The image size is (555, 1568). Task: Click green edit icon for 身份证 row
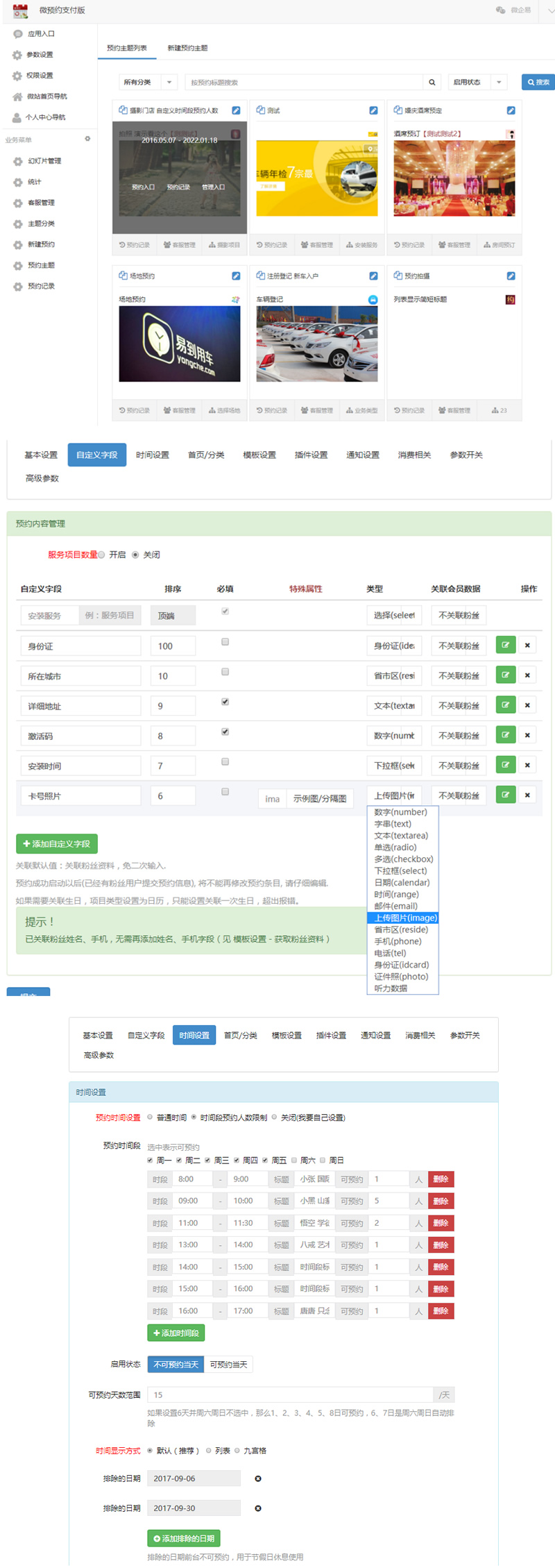click(x=506, y=646)
